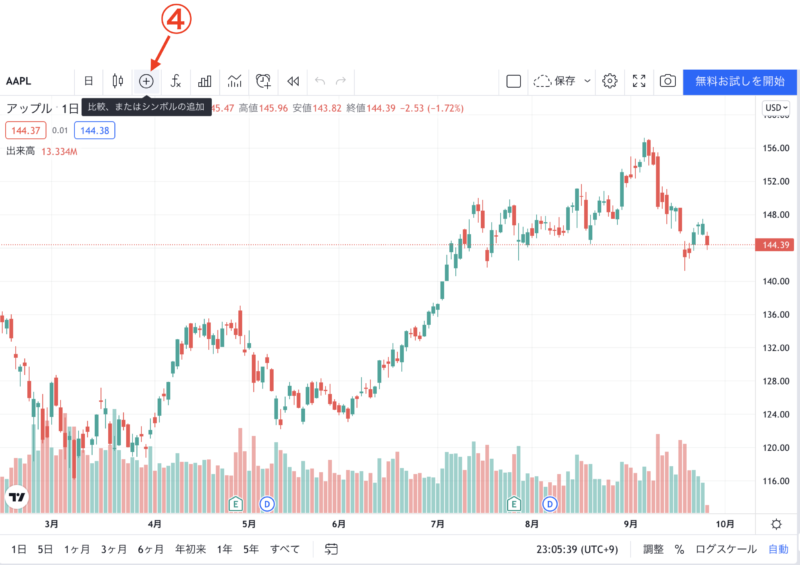The image size is (800, 565).
Task: Start bar replay with the rewind icon
Action: [293, 81]
